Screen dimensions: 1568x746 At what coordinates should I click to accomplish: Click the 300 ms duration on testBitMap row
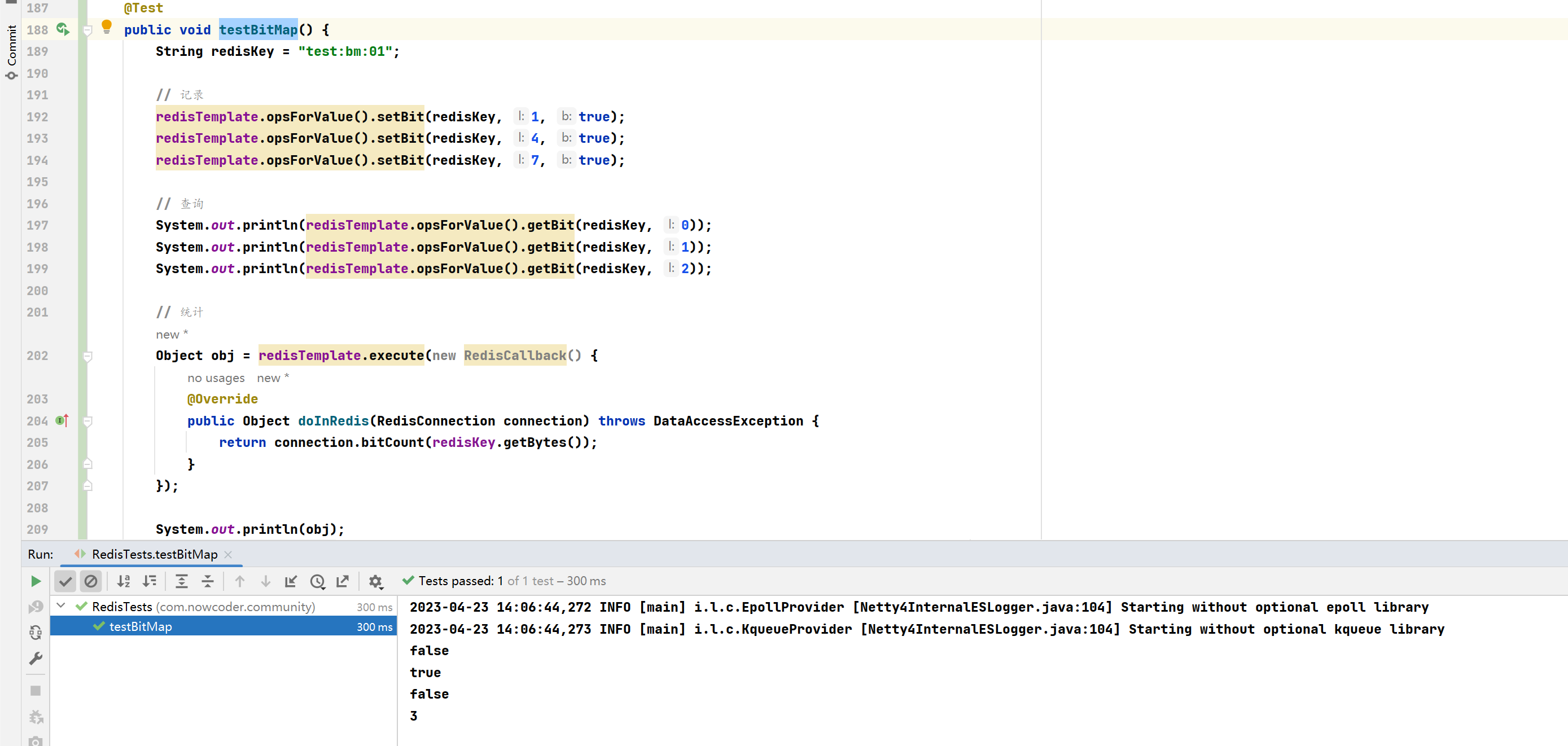click(374, 627)
